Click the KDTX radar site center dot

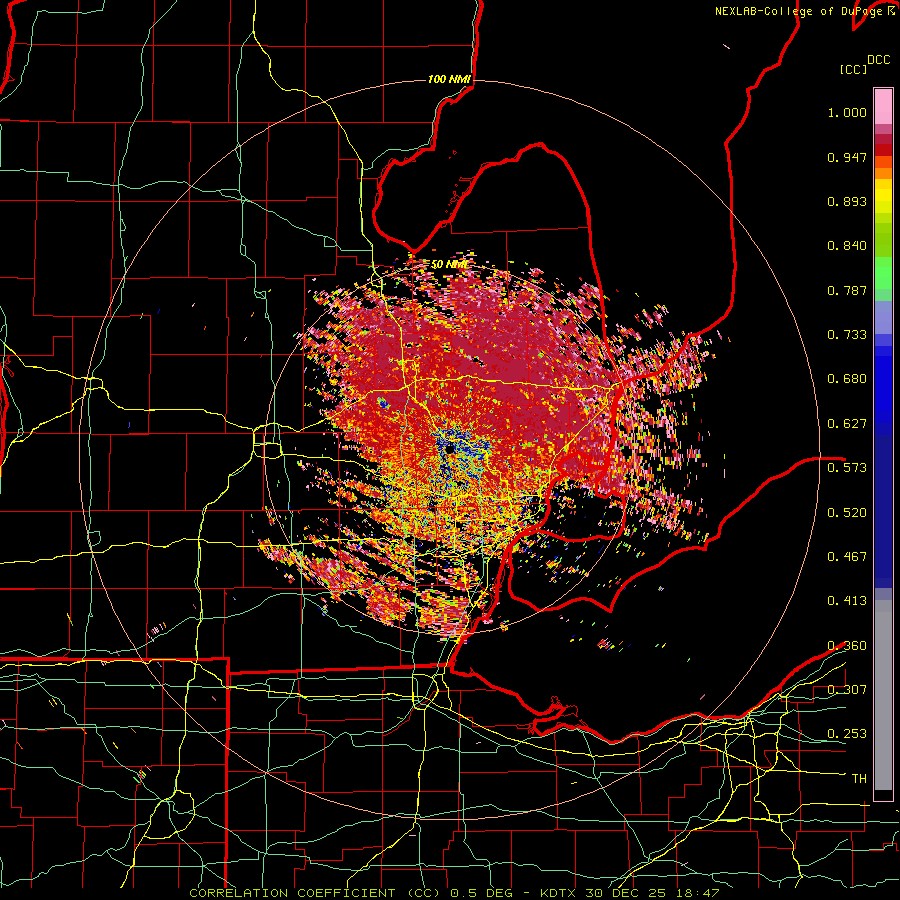coord(449,449)
